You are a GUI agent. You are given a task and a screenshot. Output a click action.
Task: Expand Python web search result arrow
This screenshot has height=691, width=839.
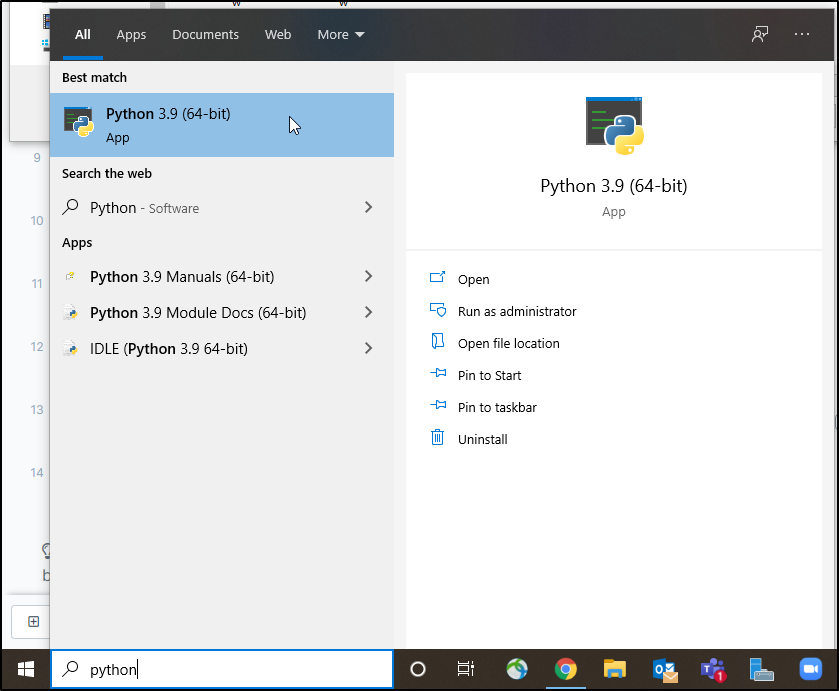click(368, 208)
